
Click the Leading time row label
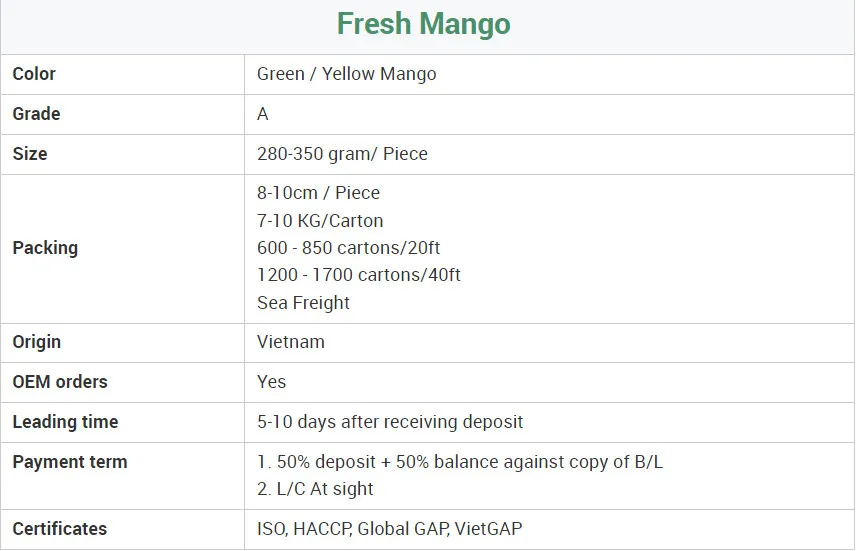[65, 422]
